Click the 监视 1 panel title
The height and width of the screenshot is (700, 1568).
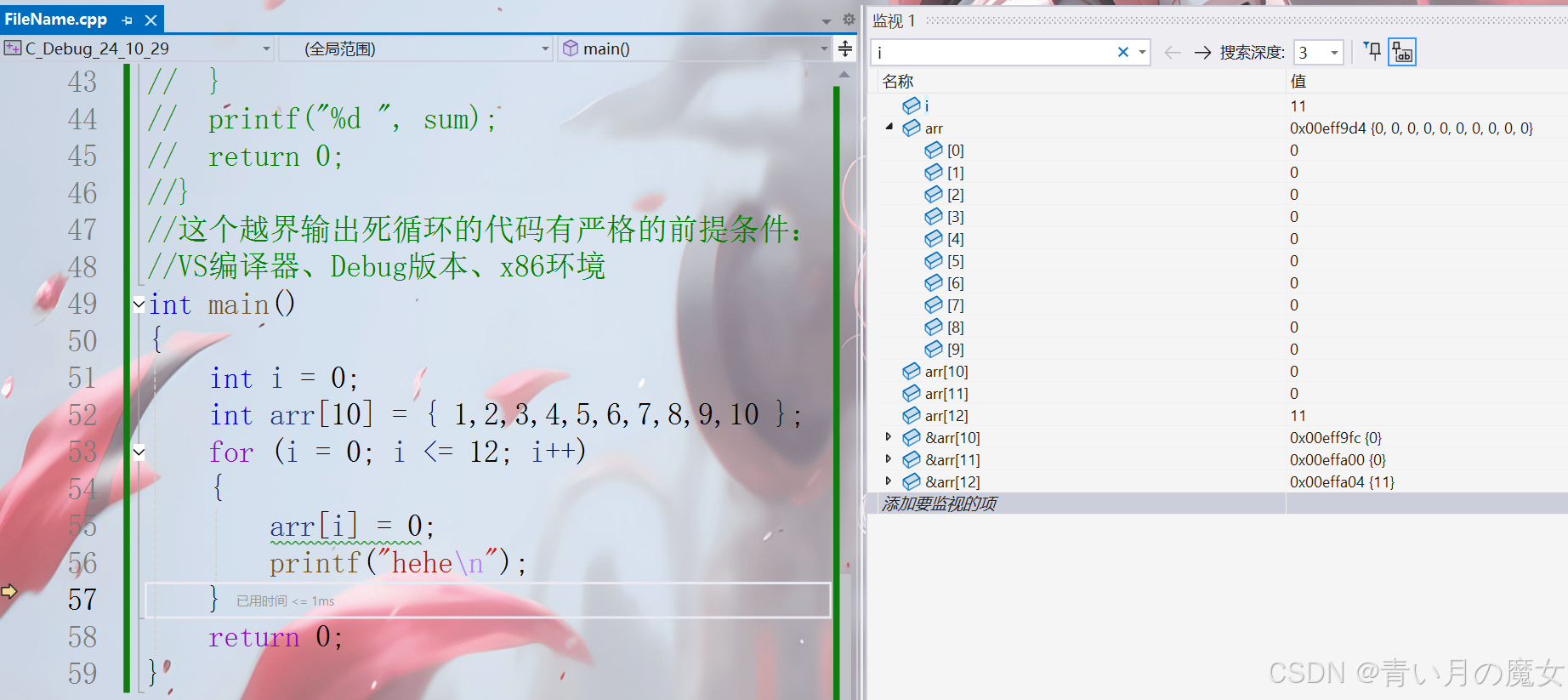[x=894, y=20]
